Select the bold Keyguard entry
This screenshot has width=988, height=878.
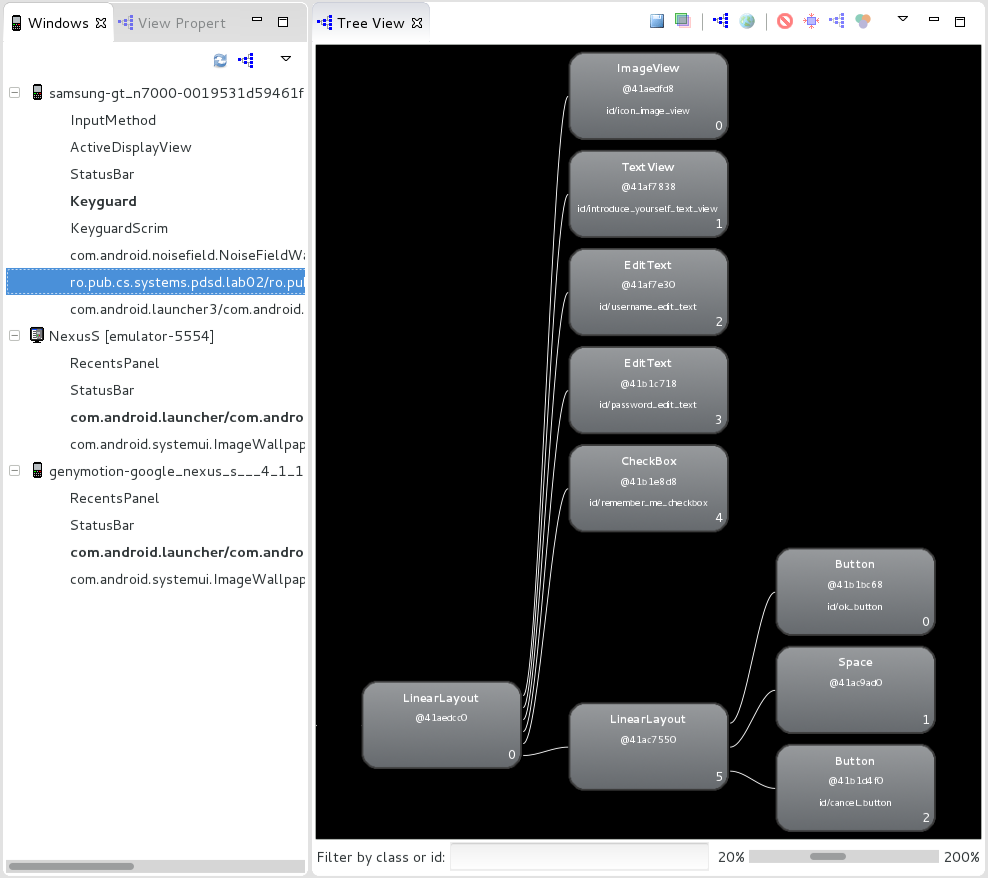click(103, 202)
